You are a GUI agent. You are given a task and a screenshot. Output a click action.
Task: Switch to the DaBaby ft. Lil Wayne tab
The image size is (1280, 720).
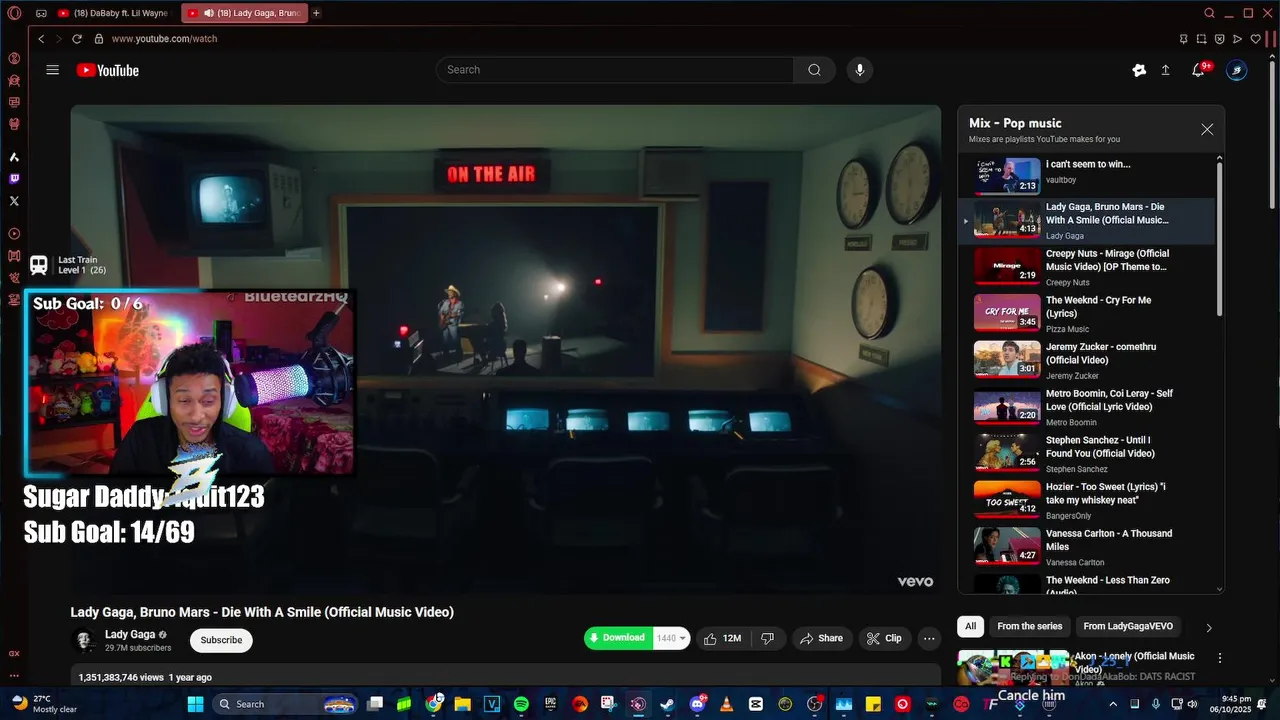[114, 13]
